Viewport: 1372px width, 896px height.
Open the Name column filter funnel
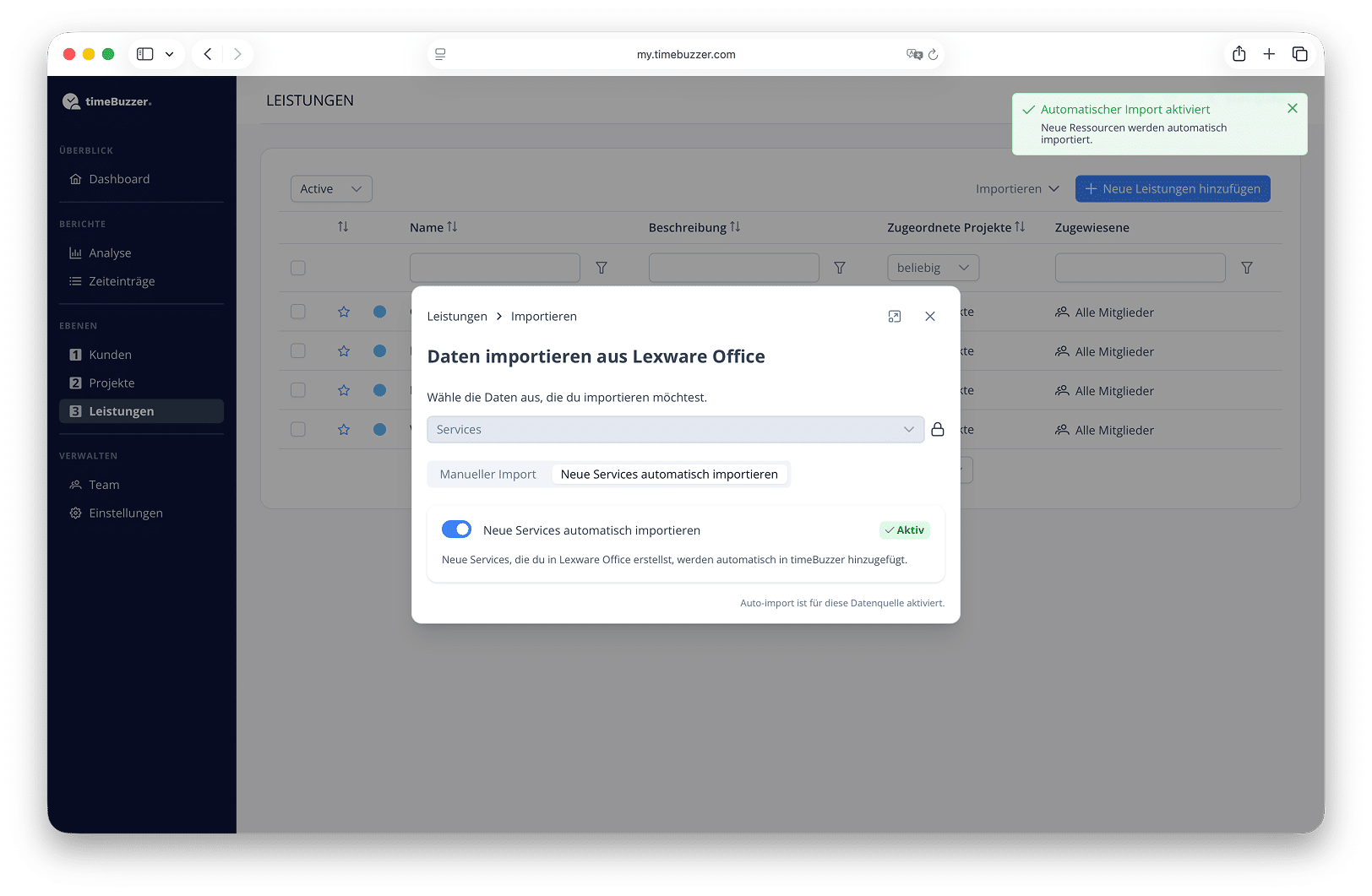tap(602, 268)
